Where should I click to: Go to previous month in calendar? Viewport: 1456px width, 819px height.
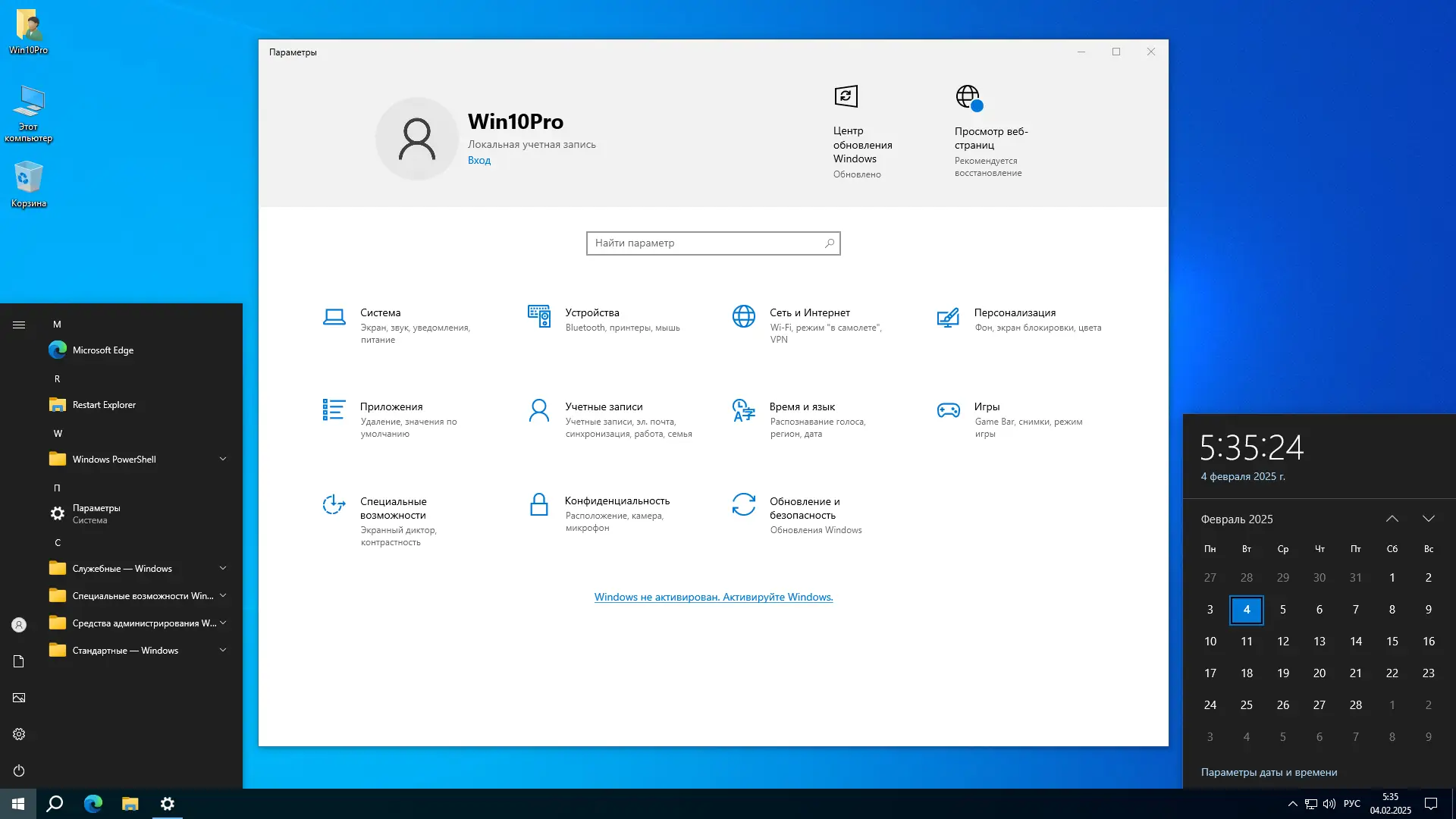[1392, 519]
